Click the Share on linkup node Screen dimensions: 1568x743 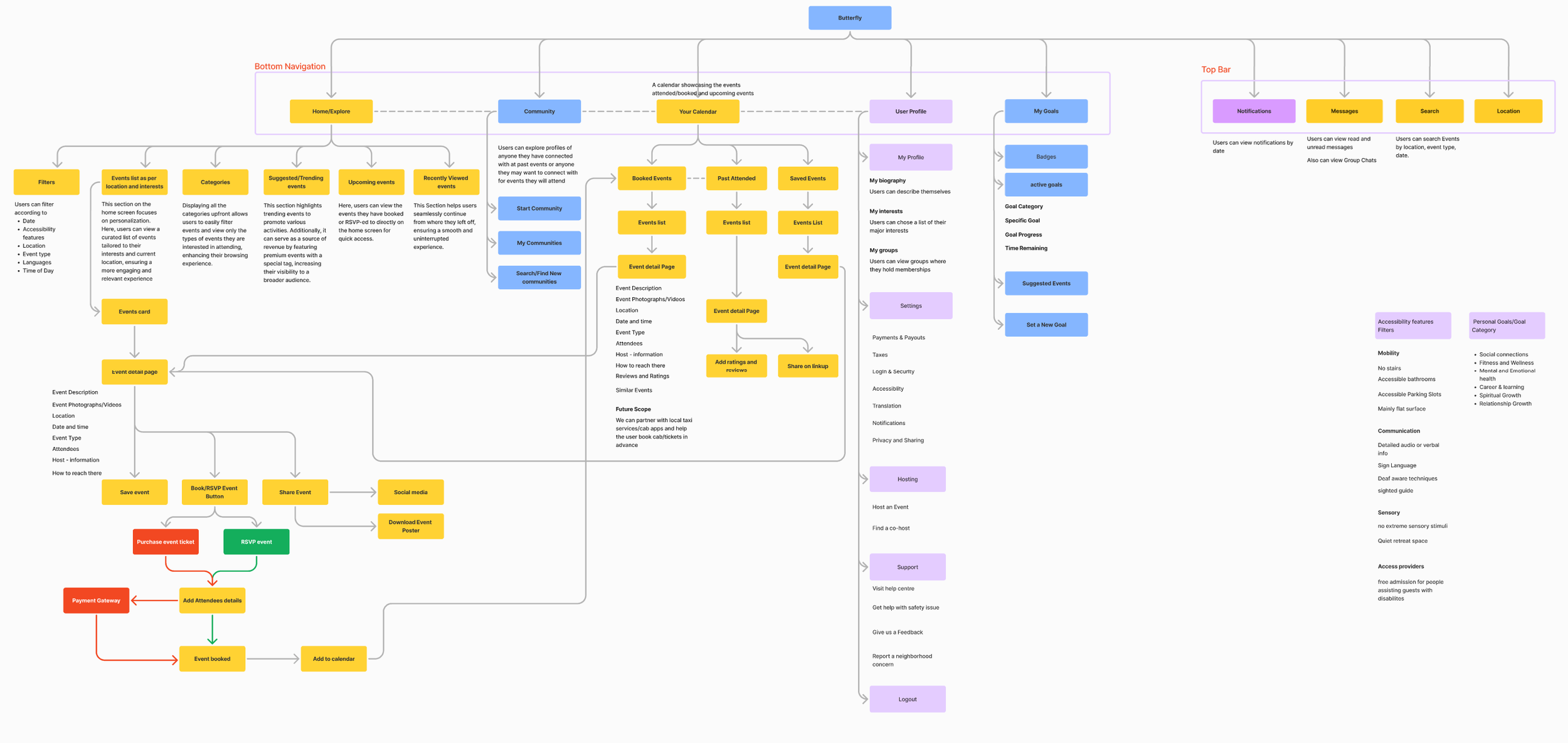(x=807, y=366)
